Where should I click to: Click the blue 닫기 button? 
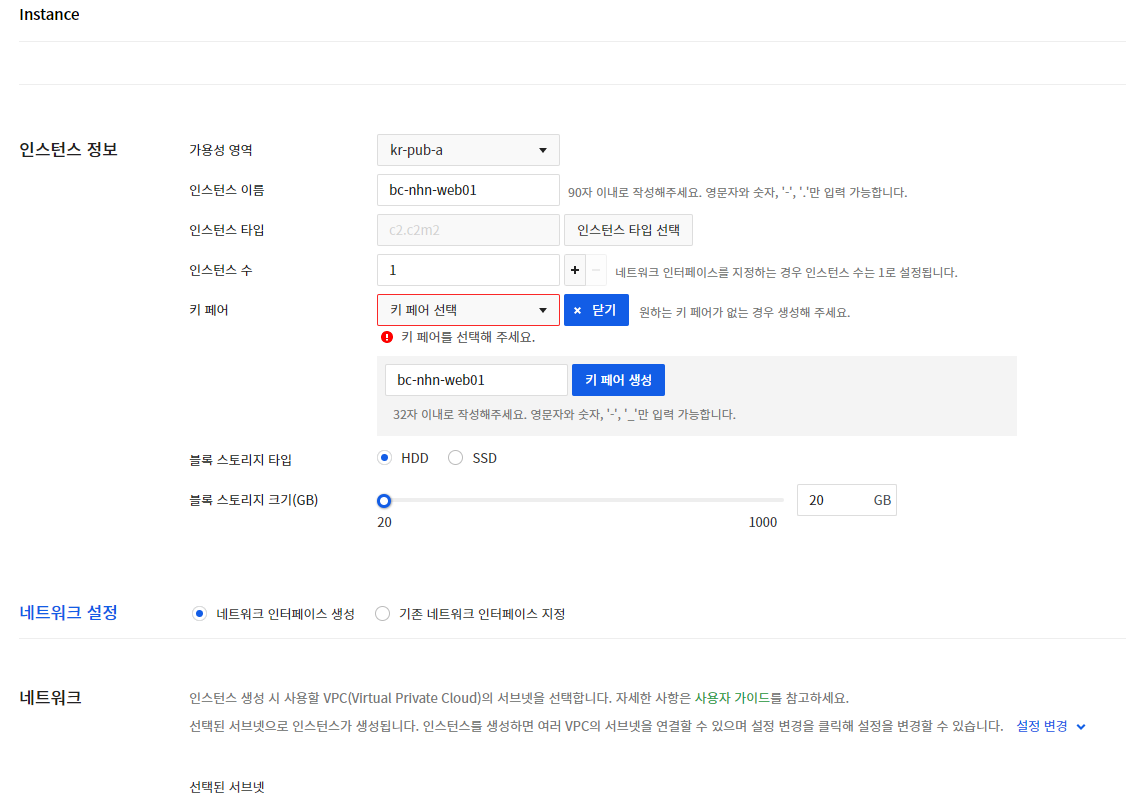pyautogui.click(x=596, y=310)
